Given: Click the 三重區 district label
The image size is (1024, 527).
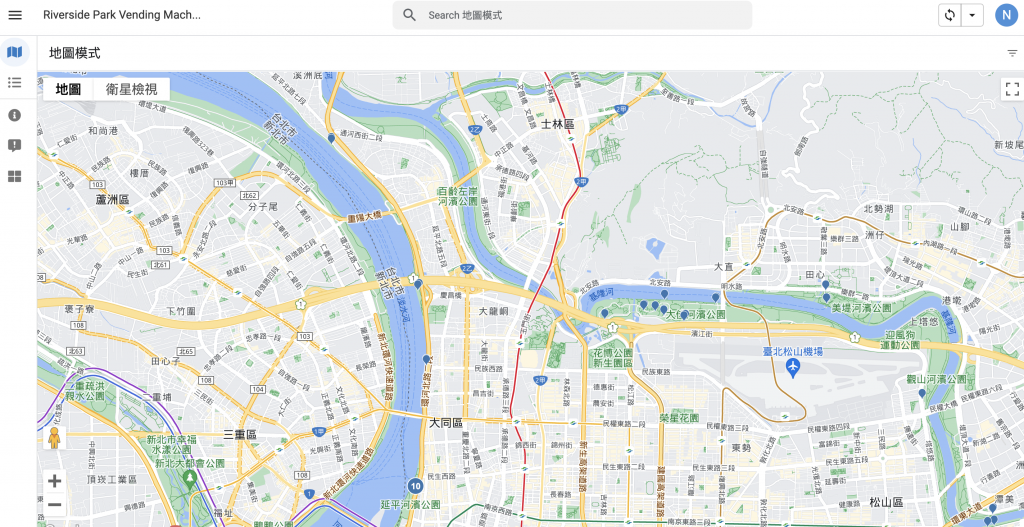Looking at the screenshot, I should pyautogui.click(x=240, y=434).
